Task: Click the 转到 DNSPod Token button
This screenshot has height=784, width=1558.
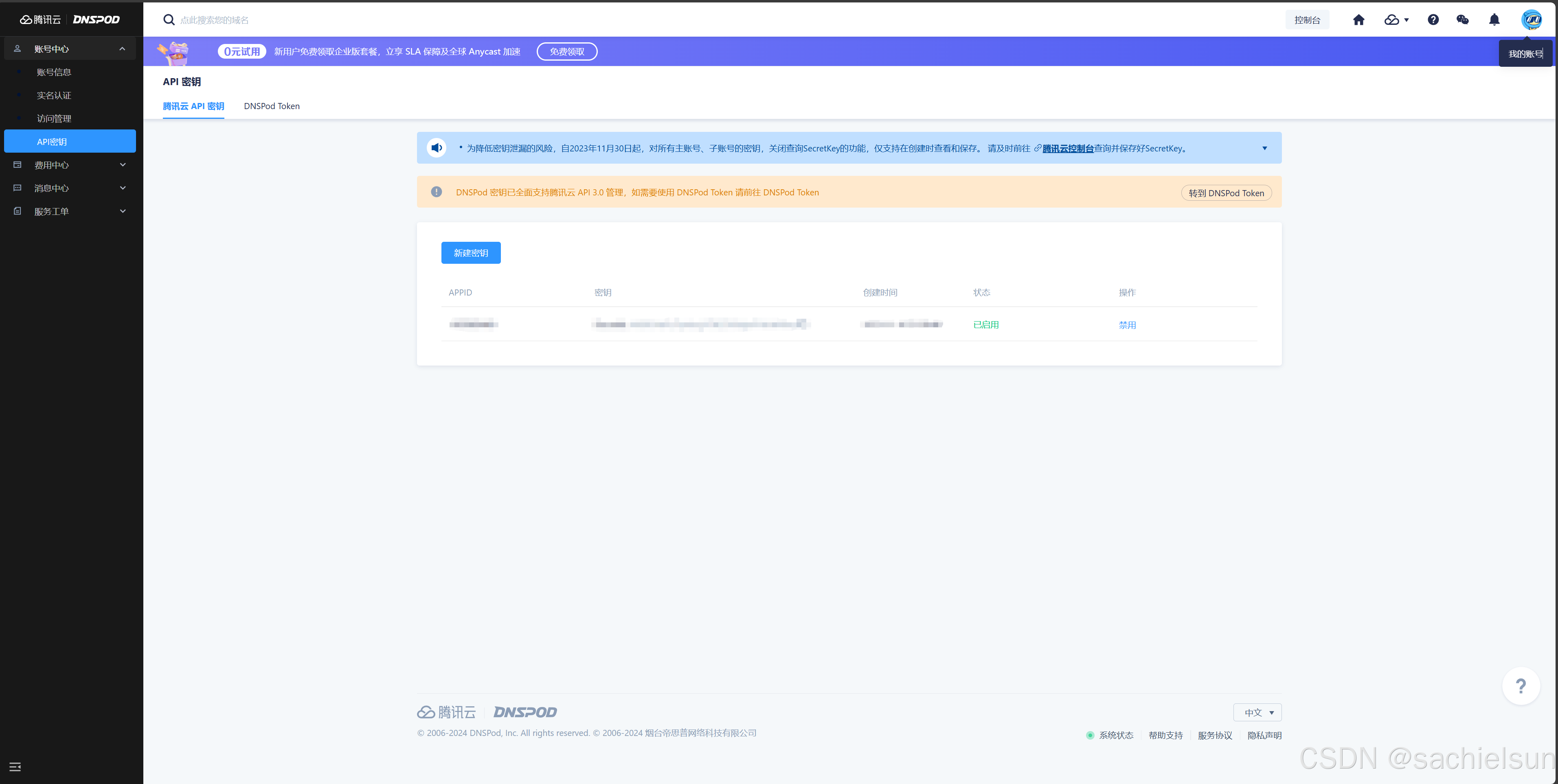Action: (1226, 193)
